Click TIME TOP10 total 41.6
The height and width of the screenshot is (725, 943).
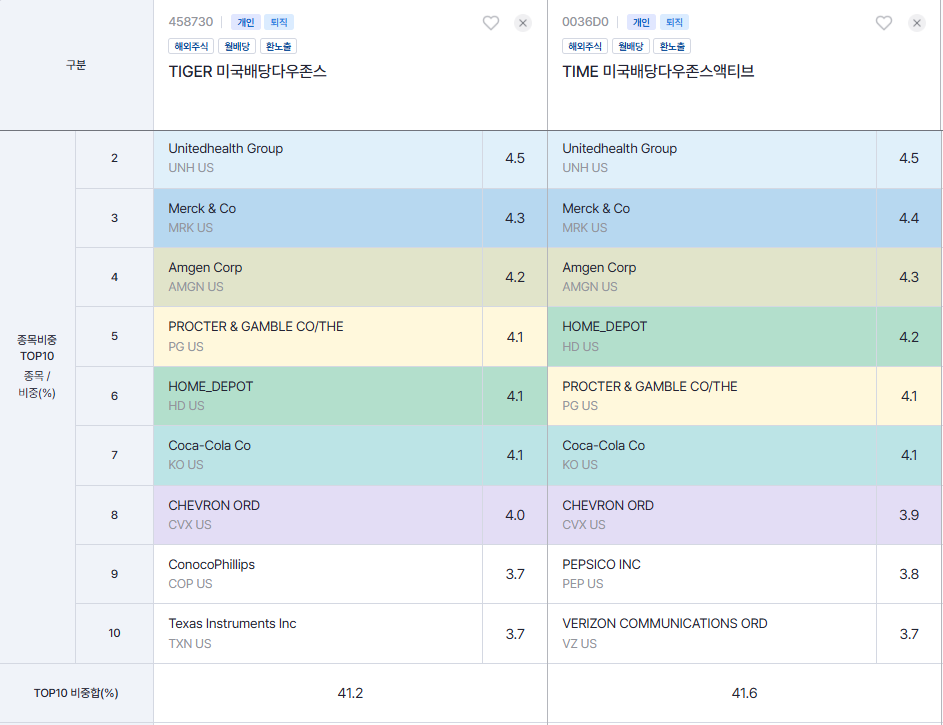tap(744, 693)
